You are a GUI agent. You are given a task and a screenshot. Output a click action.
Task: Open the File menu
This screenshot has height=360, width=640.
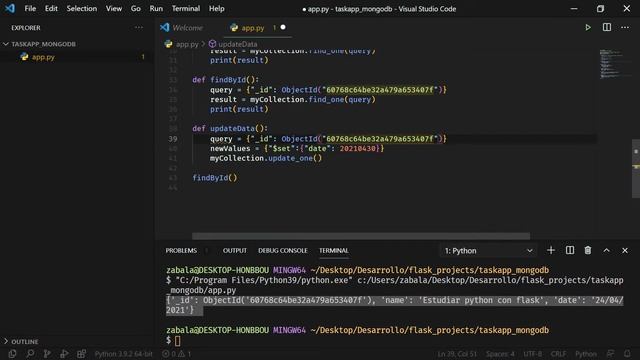coord(30,9)
